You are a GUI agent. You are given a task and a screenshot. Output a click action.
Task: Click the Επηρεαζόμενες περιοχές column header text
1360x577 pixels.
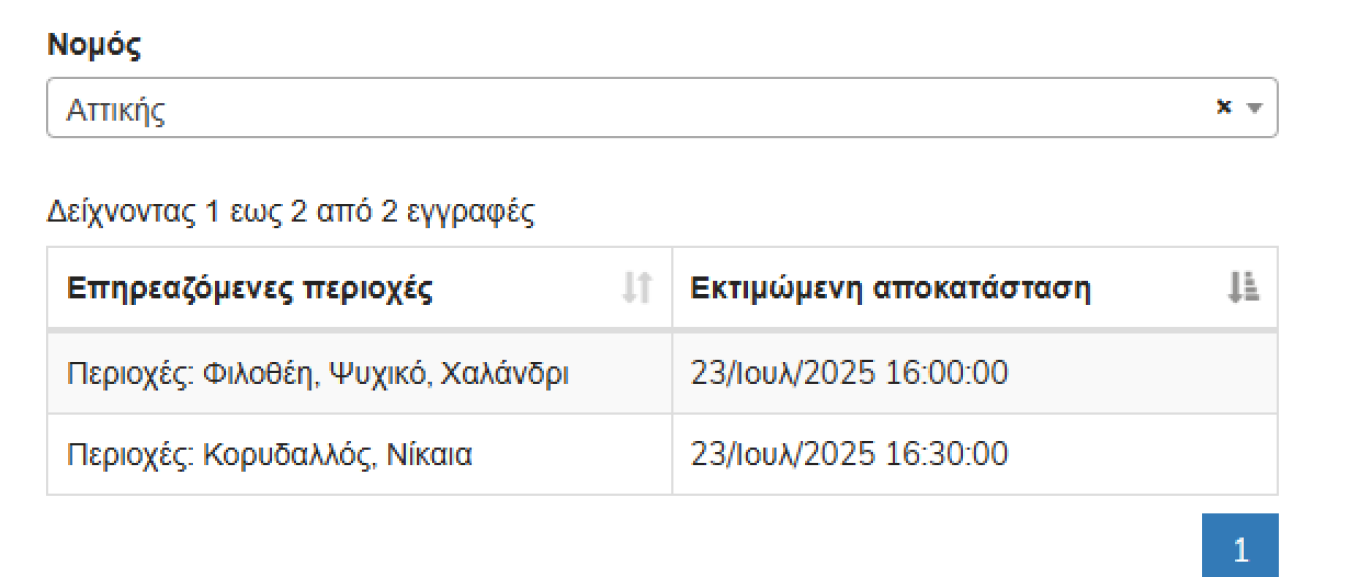tap(249, 289)
